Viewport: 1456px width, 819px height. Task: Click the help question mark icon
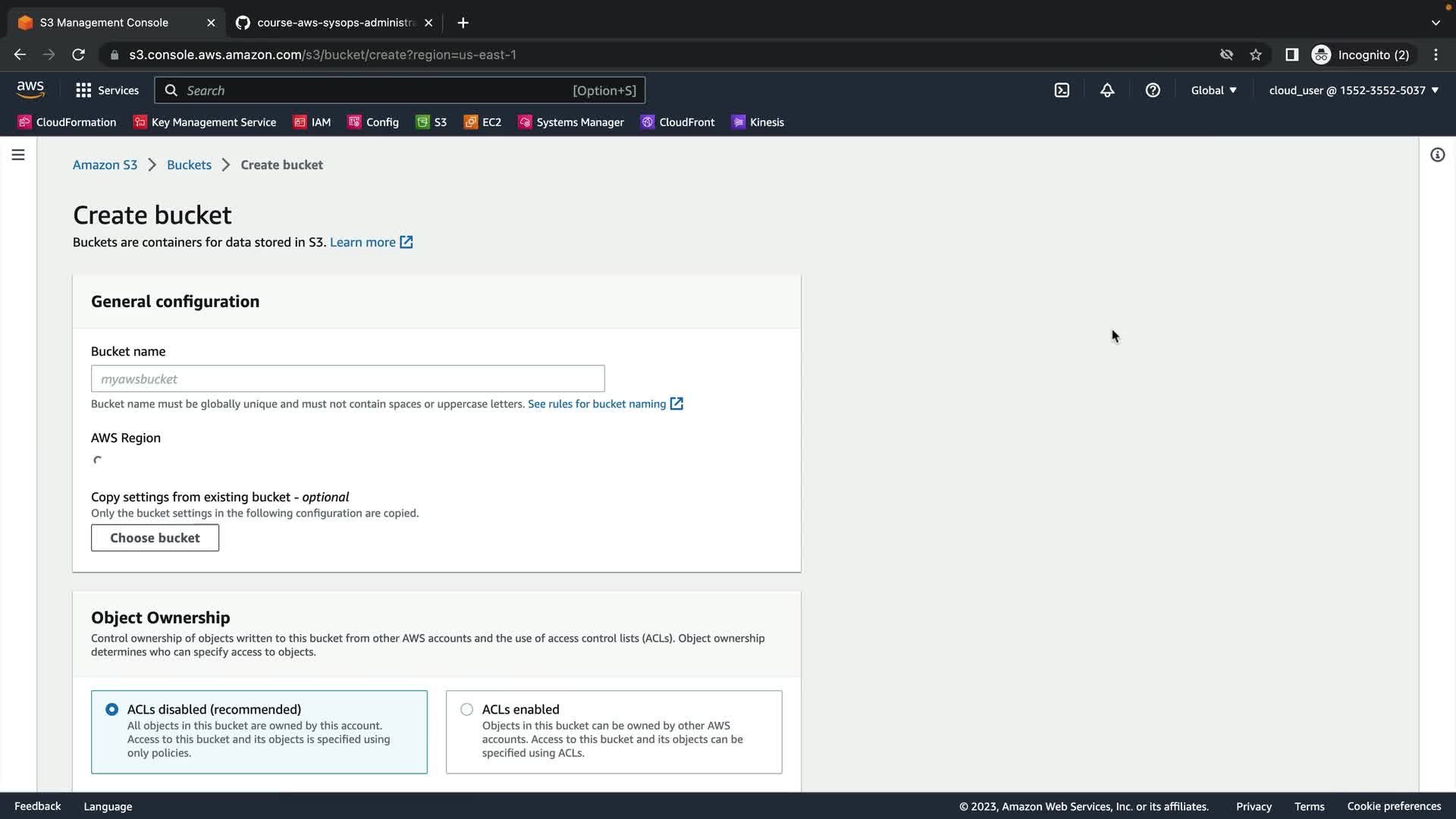pos(1153,90)
